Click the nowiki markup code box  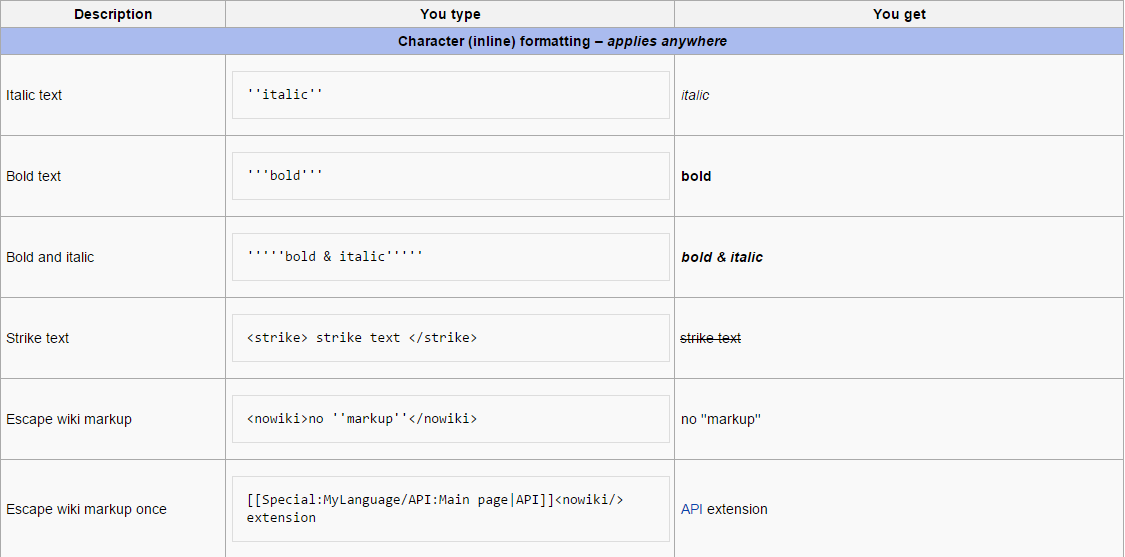click(450, 419)
